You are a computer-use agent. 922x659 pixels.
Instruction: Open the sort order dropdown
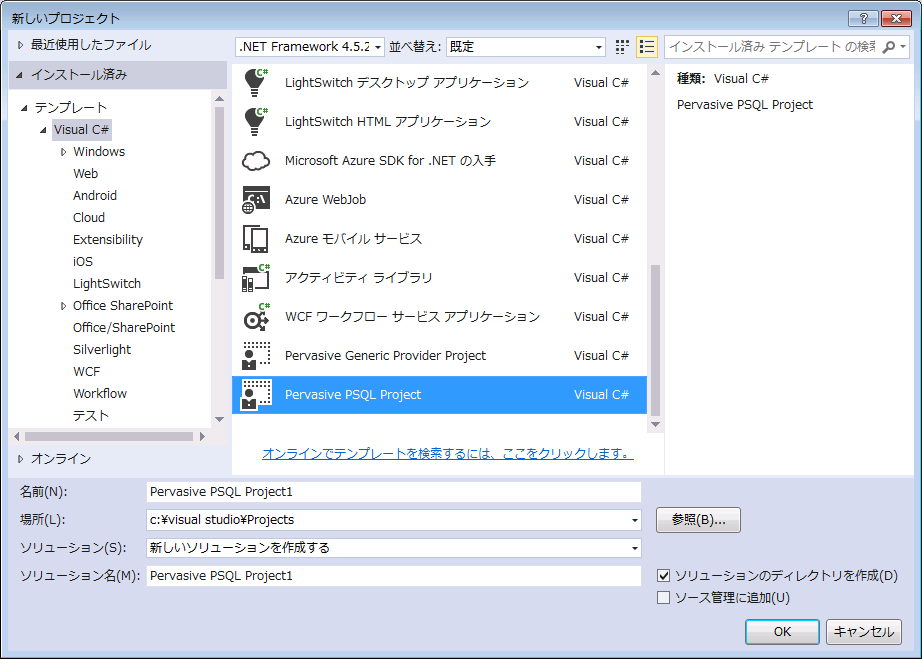coord(525,47)
